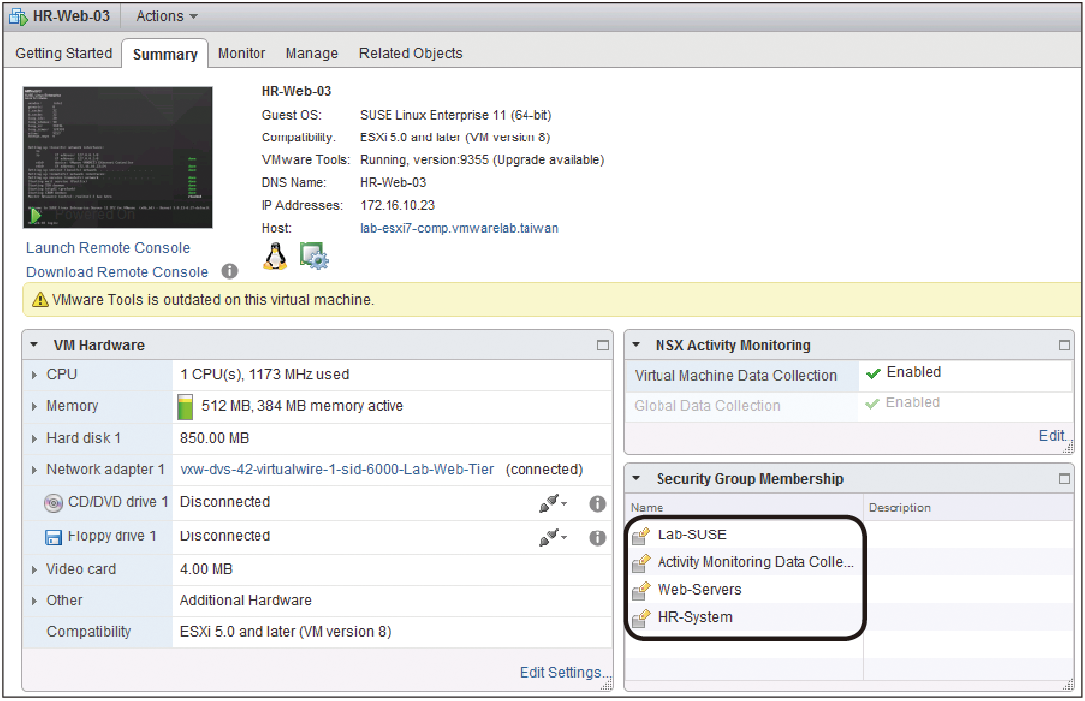Viewport: 1085px width, 701px height.
Task: Open host lab-esxi7-comp.vmwarelab.taiwan link
Action: tap(459, 228)
